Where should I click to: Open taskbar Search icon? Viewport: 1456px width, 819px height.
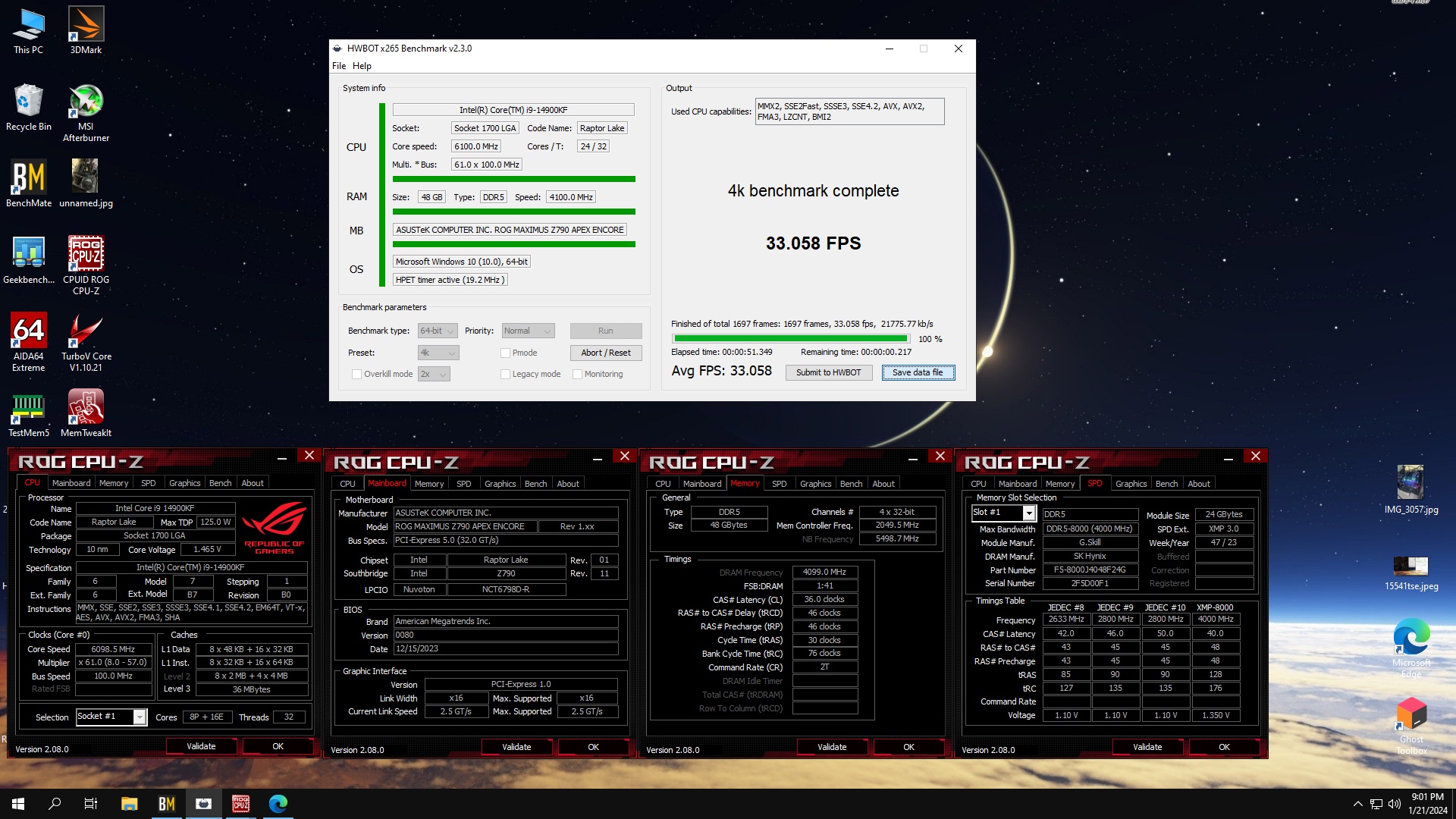pyautogui.click(x=55, y=804)
